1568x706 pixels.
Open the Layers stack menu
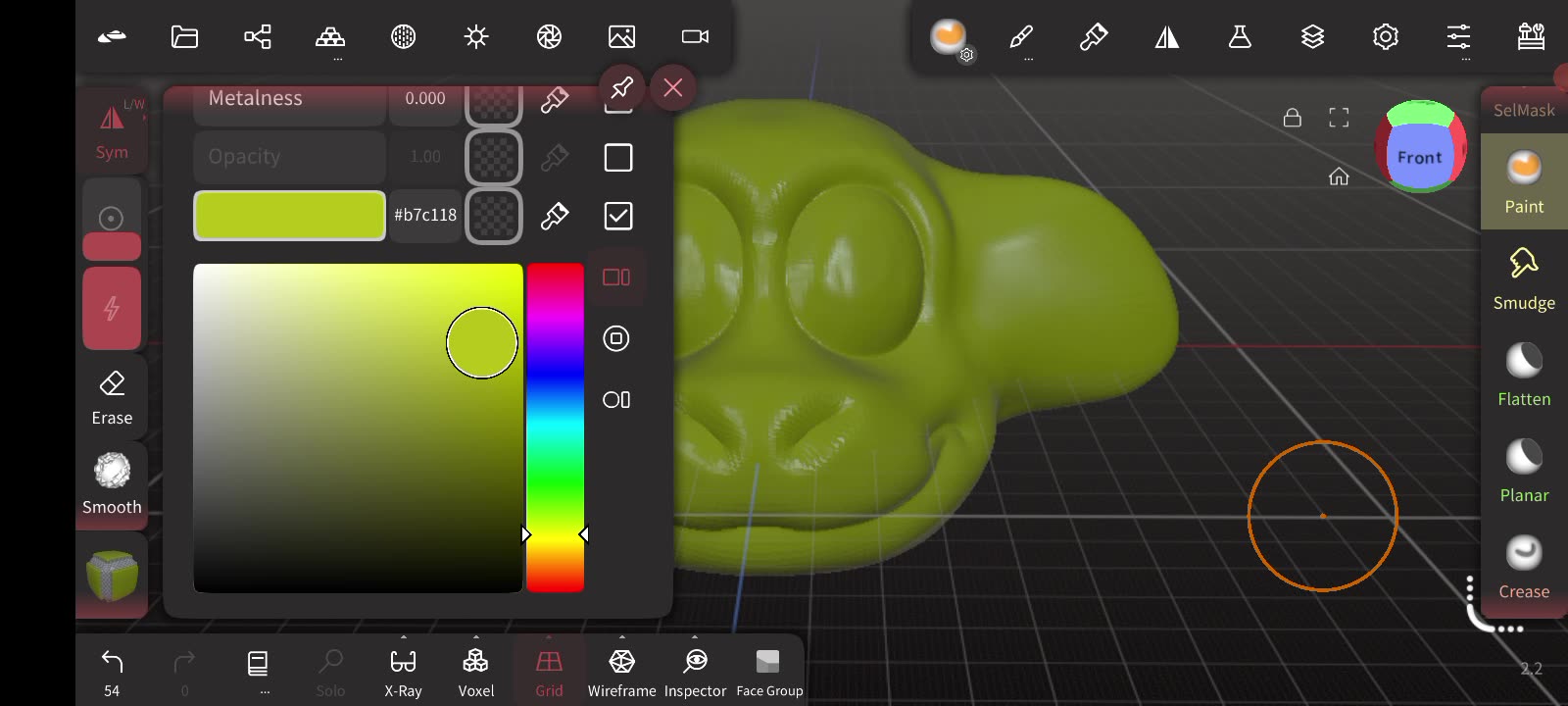[1312, 37]
